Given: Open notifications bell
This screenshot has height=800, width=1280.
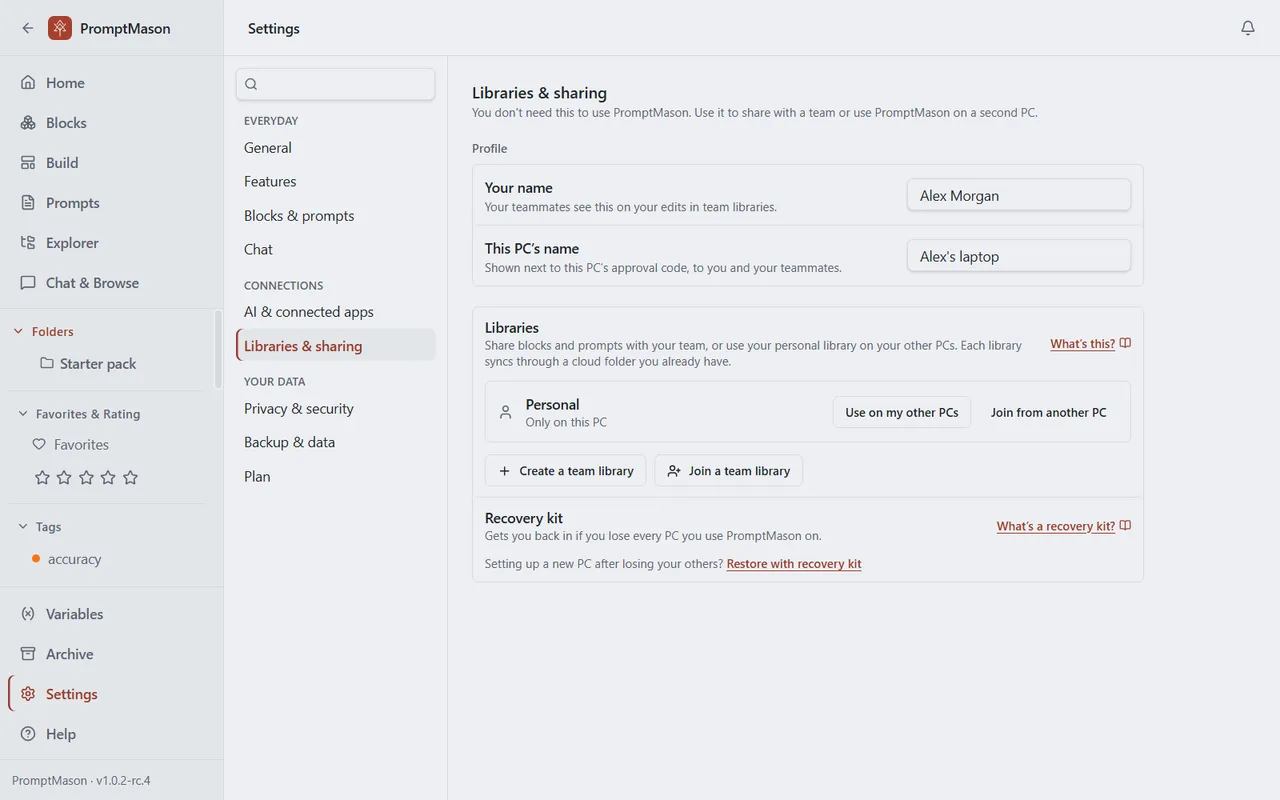Looking at the screenshot, I should click(1248, 28).
